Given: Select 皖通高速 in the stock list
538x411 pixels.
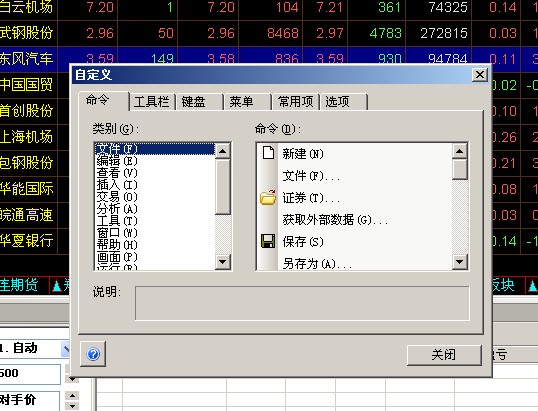Looking at the screenshot, I should click(x=26, y=215).
